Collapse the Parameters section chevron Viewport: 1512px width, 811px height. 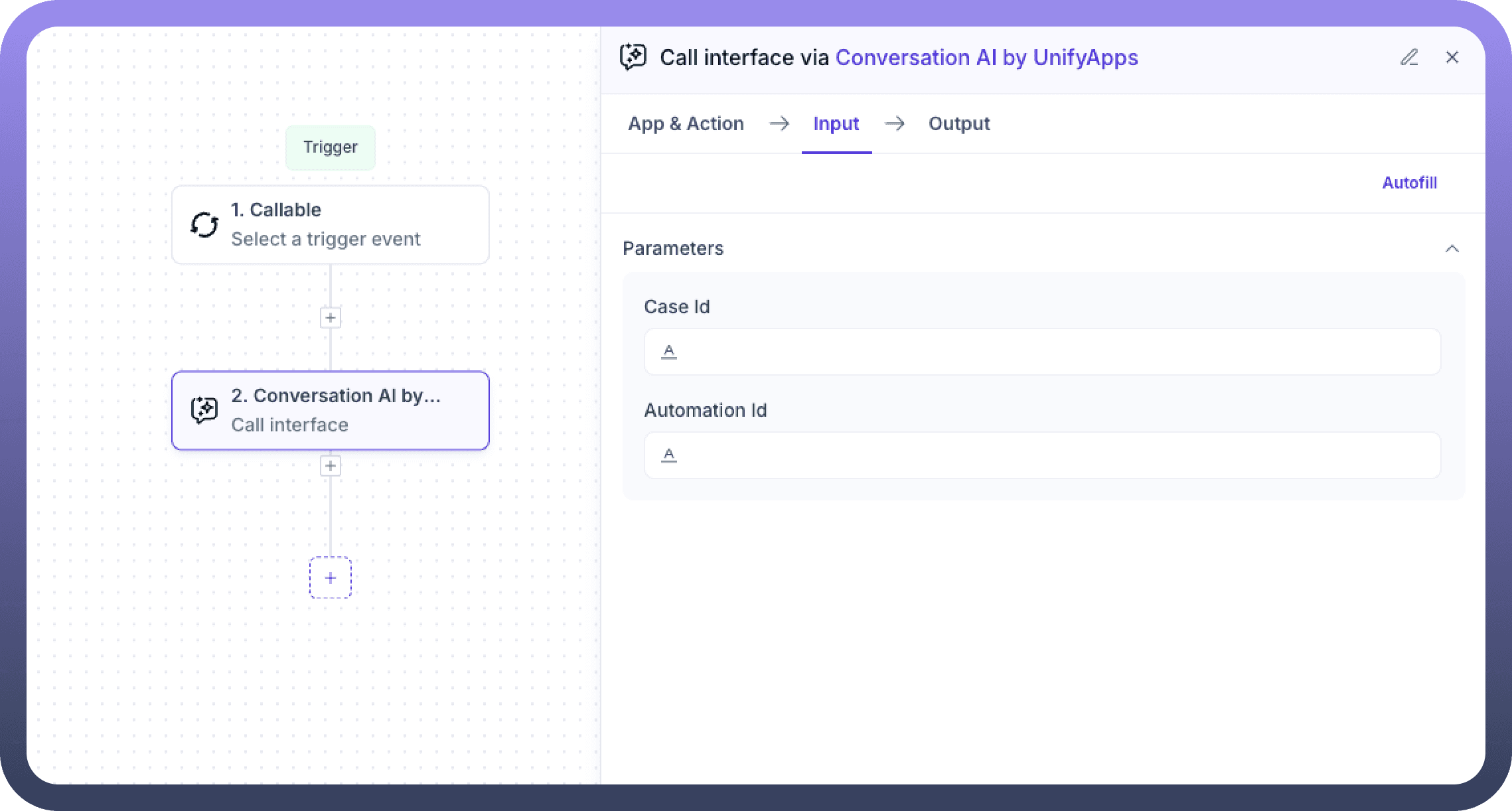[x=1452, y=249]
